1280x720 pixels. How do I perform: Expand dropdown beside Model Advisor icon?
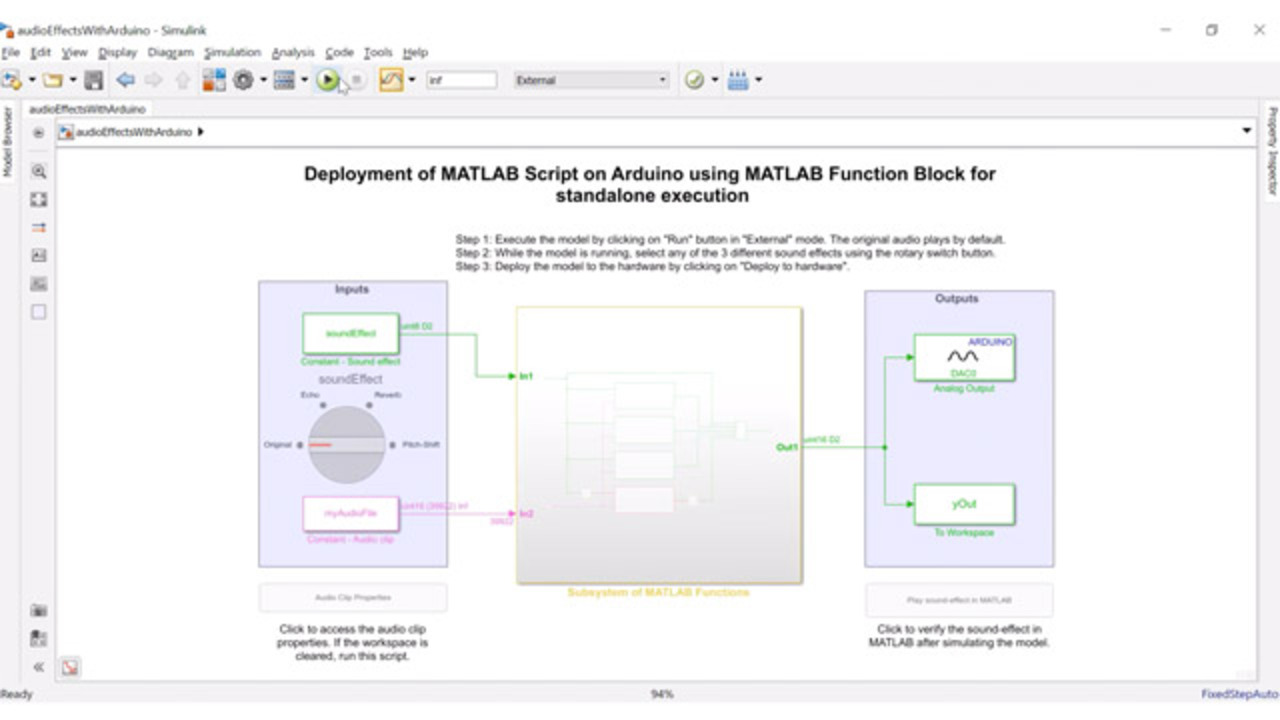click(x=715, y=80)
